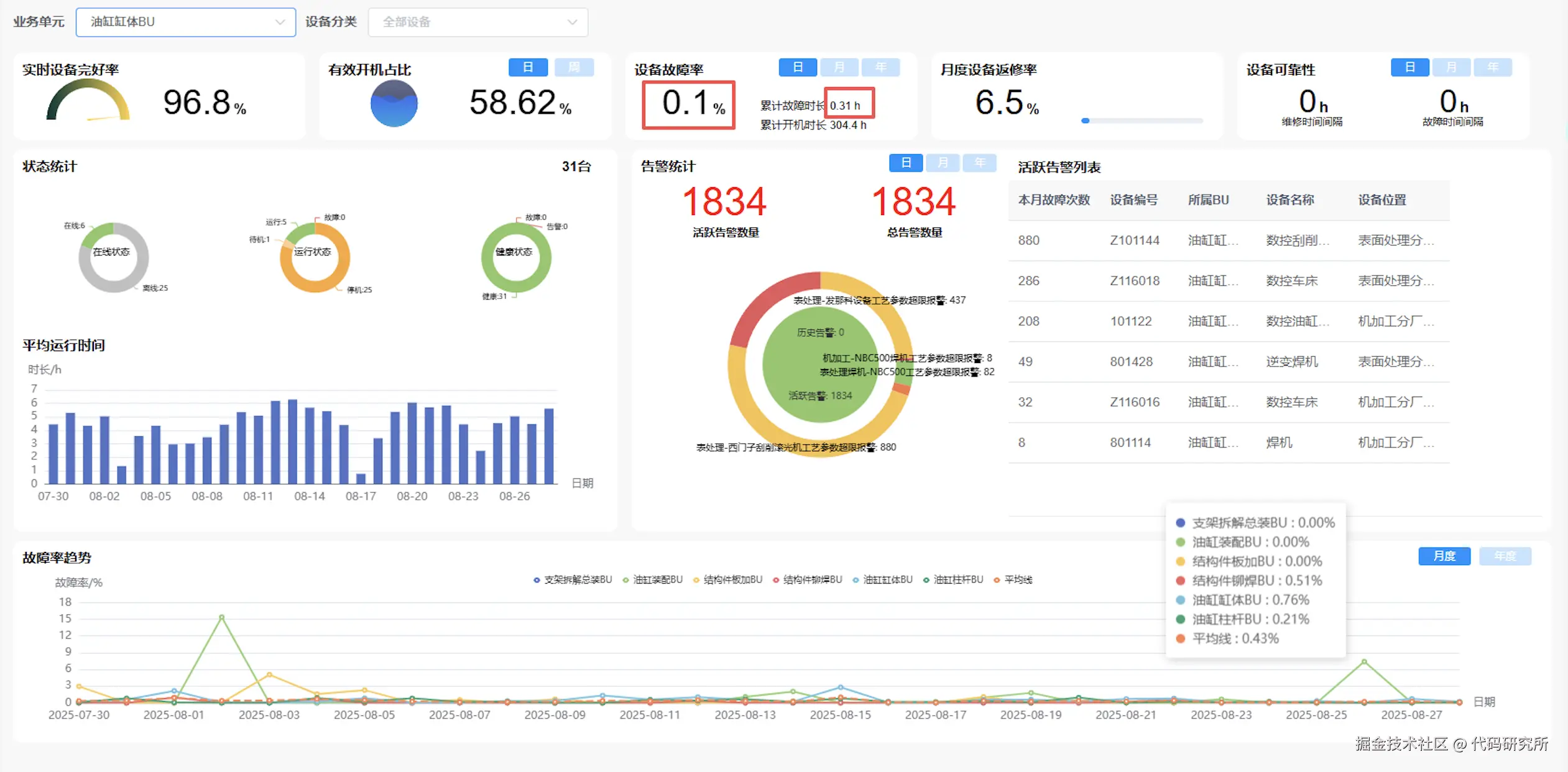Switch 设备故障率 card to 月 tab

click(x=839, y=67)
